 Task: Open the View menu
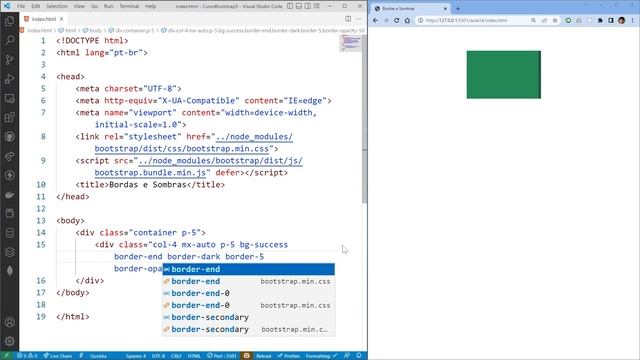[x=79, y=6]
